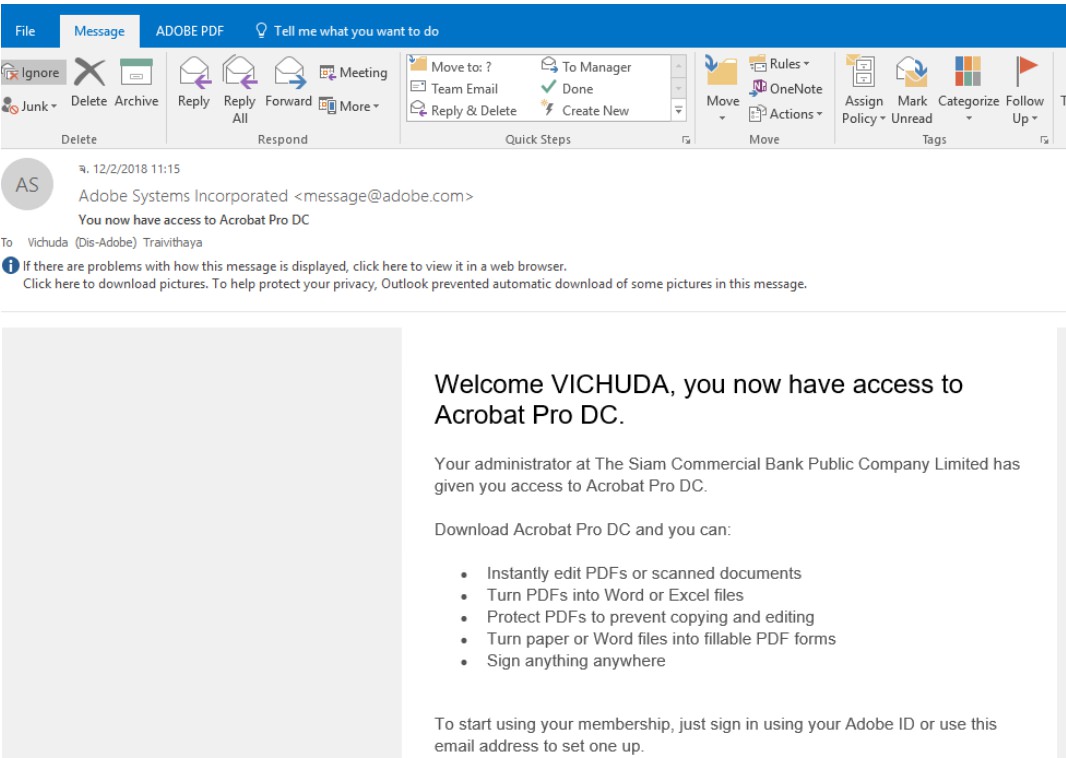Viewport: 1066px width, 758px height.
Task: Click 'Turn paper or Word files into fillable PDF forms' bullet
Action: coord(661,638)
